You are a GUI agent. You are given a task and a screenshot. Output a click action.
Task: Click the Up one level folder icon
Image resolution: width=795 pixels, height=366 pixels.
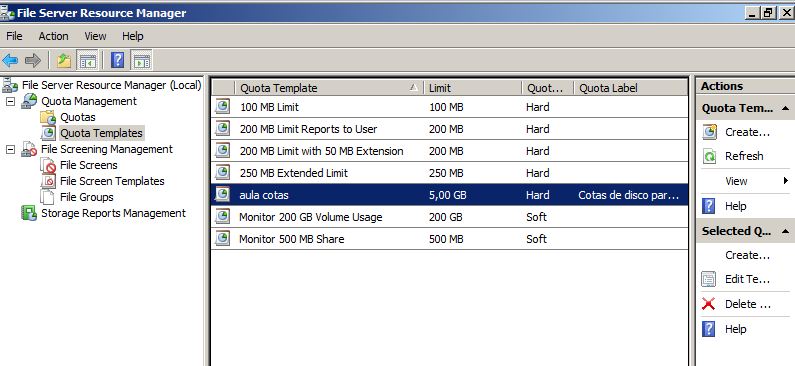[x=64, y=61]
